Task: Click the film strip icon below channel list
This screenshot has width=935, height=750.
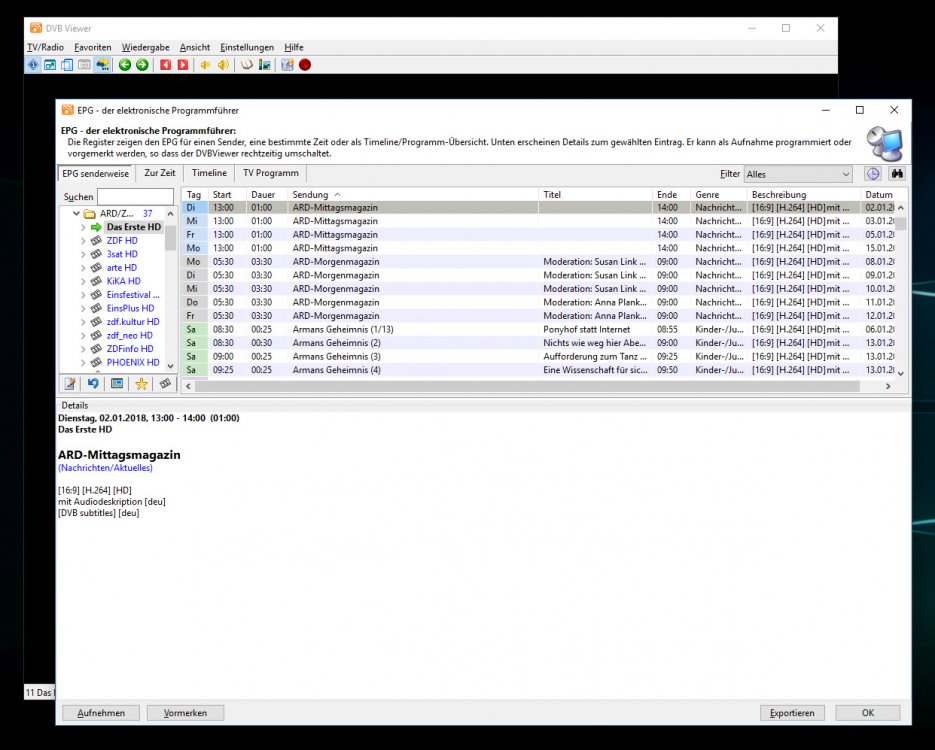Action: coord(165,384)
